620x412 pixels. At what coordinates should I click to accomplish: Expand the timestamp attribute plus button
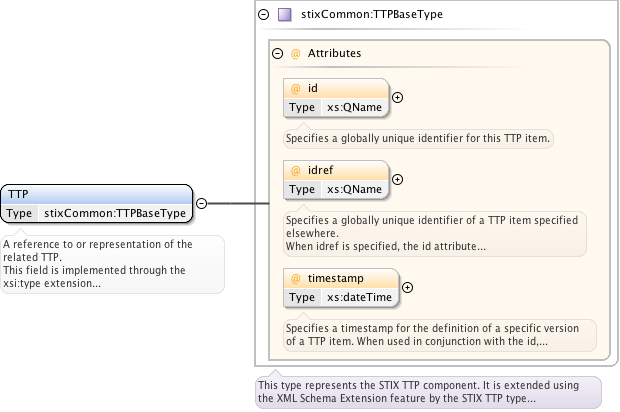[x=407, y=288]
